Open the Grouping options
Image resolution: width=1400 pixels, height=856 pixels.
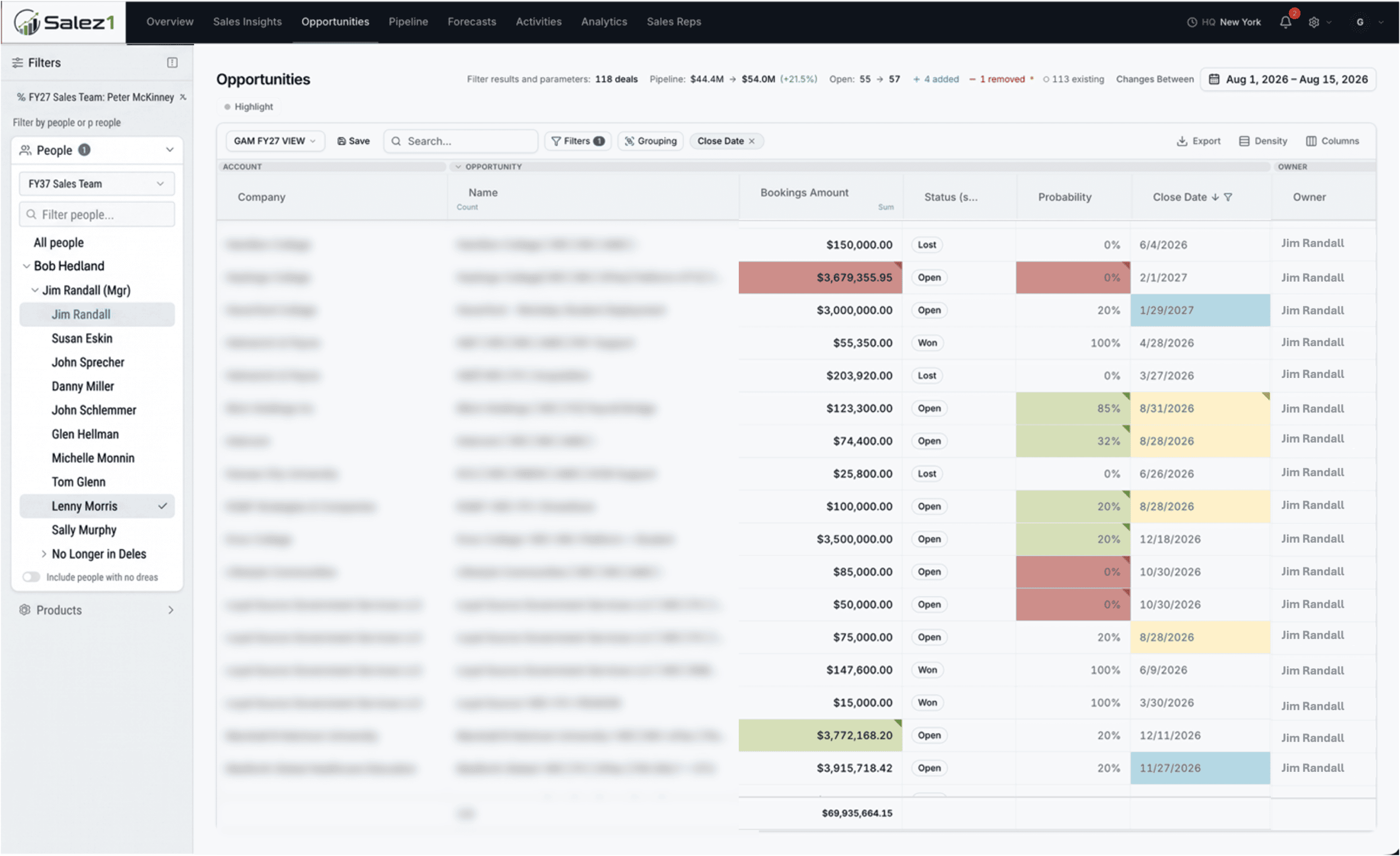651,141
